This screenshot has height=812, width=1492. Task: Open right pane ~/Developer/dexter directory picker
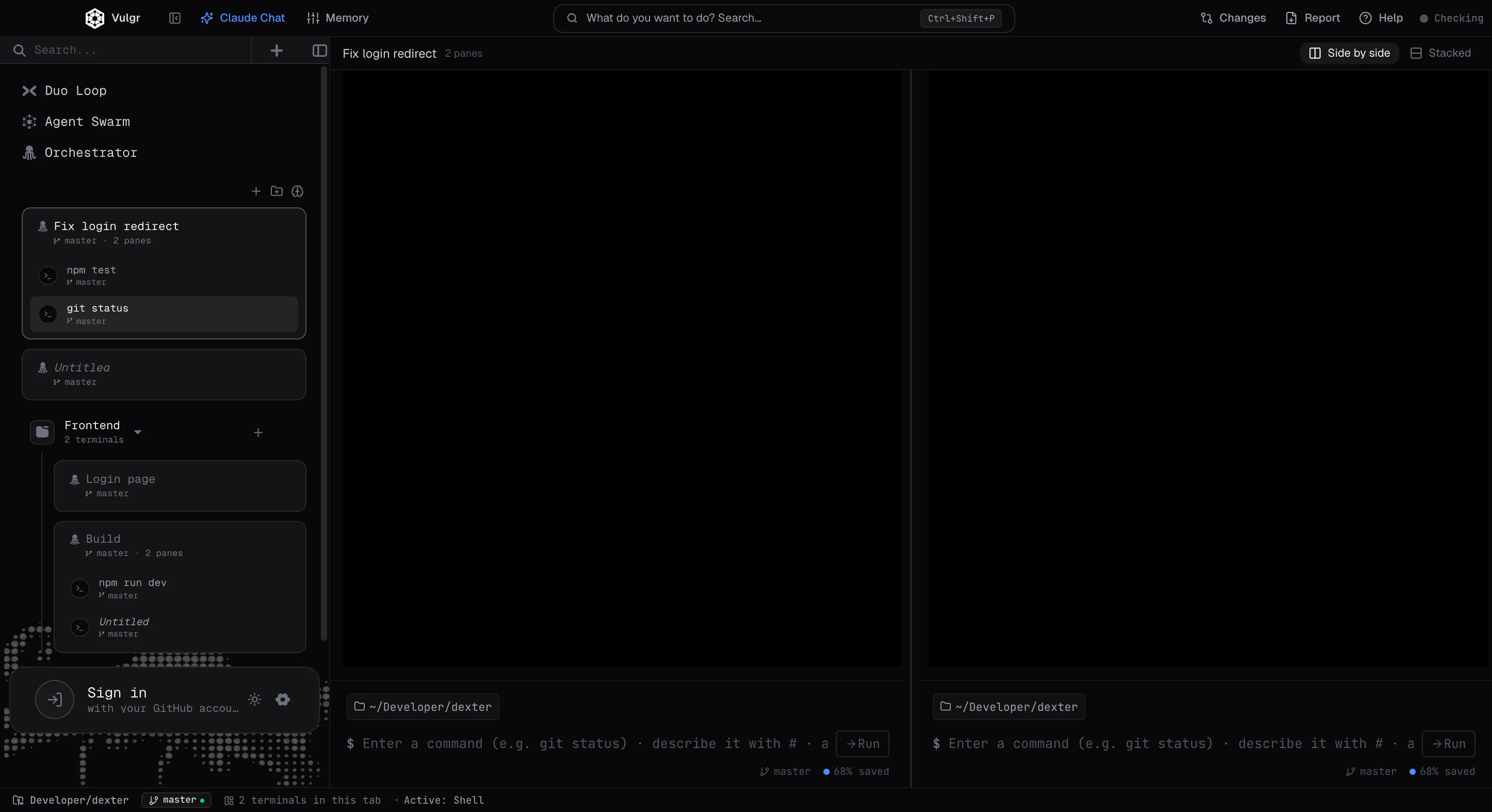tap(1009, 707)
